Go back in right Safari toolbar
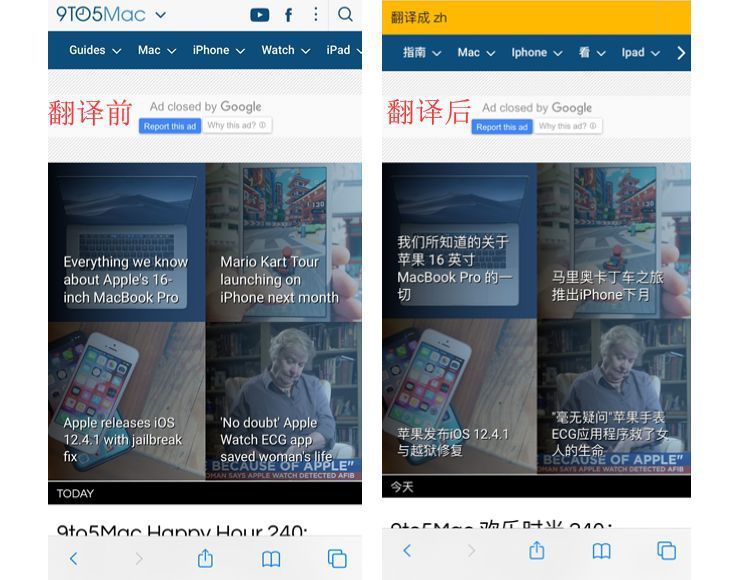The width and height of the screenshot is (746, 580). point(407,551)
